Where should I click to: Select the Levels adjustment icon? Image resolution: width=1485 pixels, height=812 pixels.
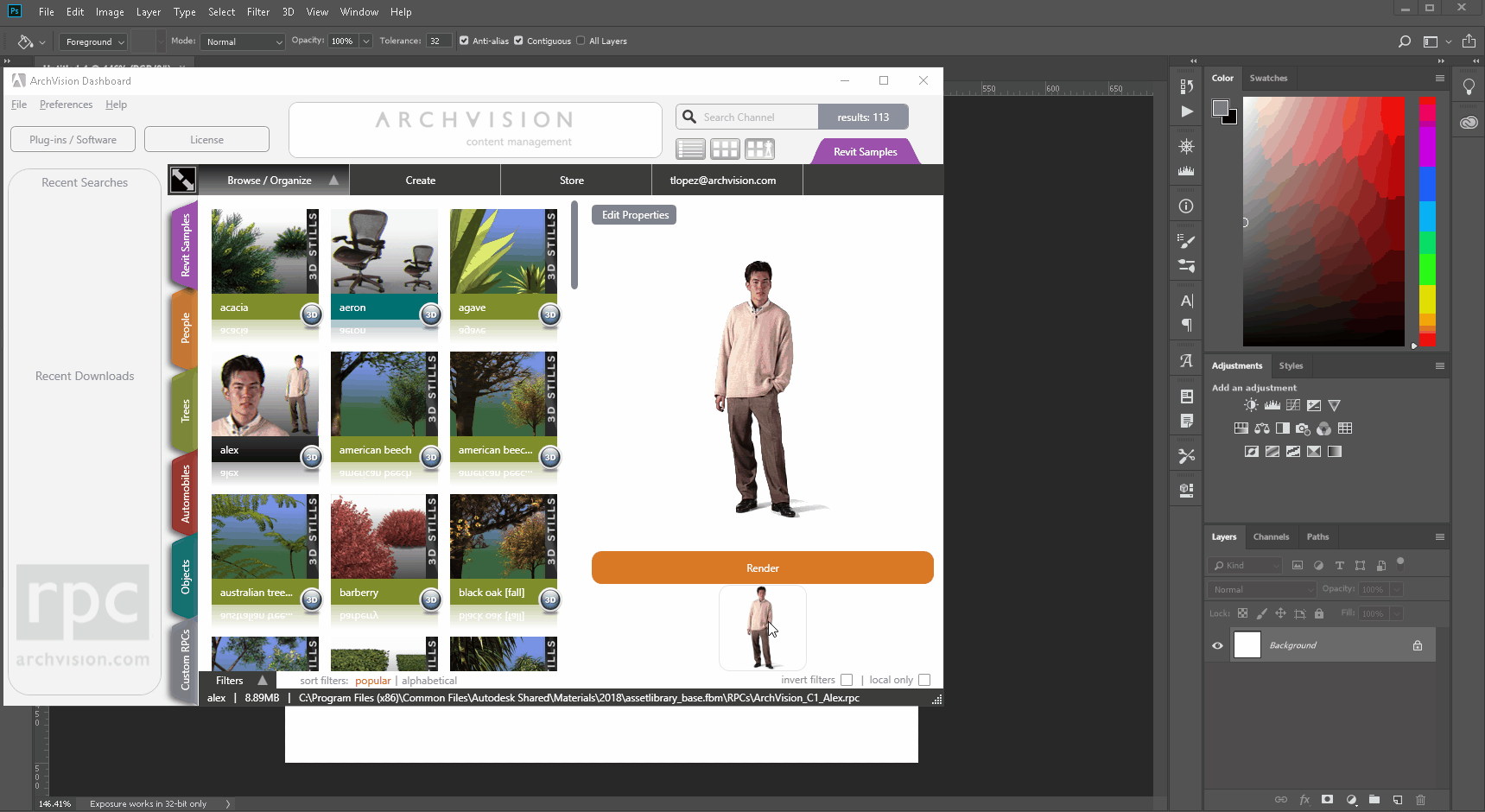coord(1272,404)
